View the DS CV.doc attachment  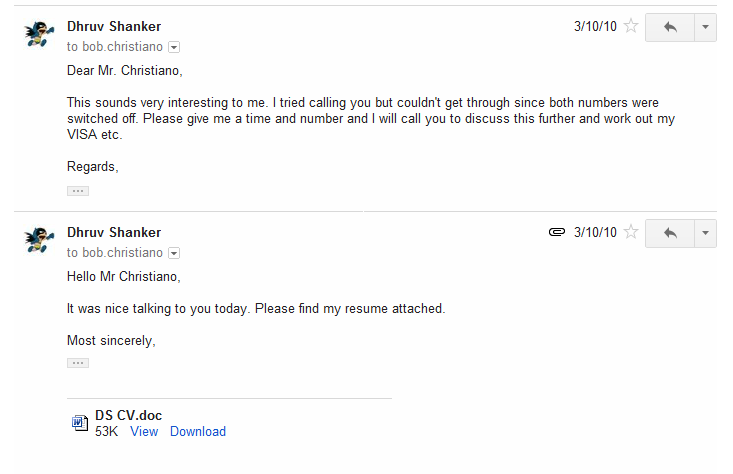point(144,431)
